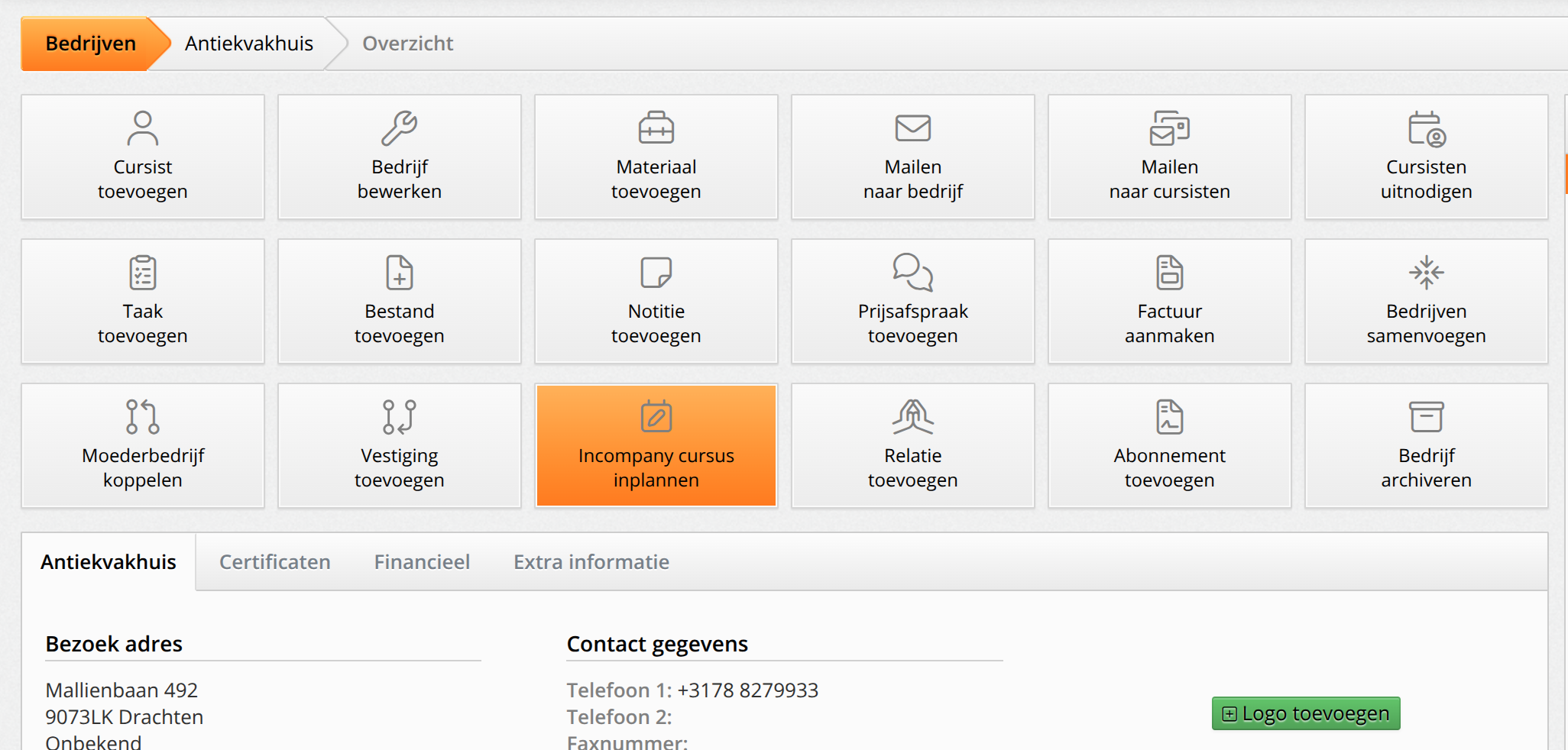
Task: Click the Moederbedrijf koppelen branch icon
Action: point(143,417)
